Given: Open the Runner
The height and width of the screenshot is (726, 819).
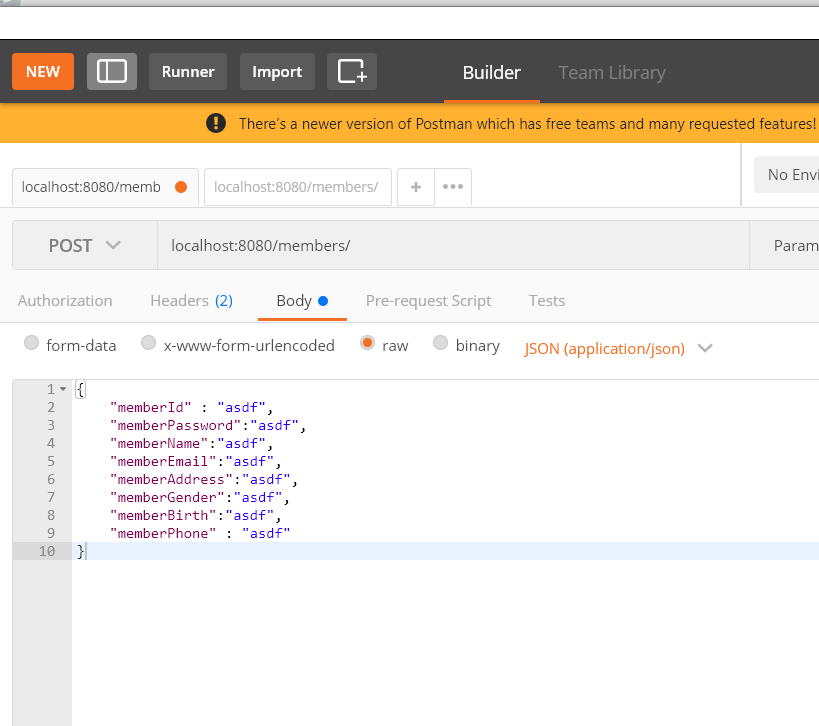Looking at the screenshot, I should pos(188,72).
